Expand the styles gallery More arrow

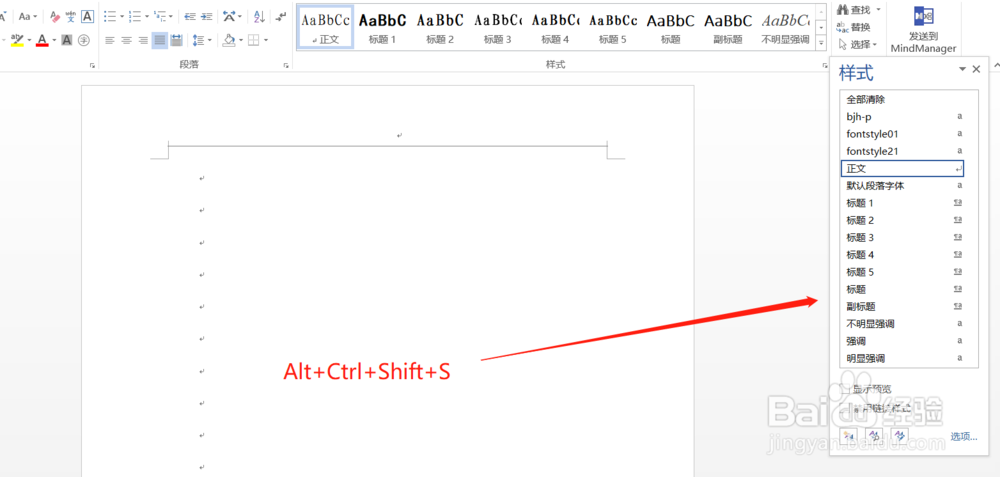pos(821,43)
